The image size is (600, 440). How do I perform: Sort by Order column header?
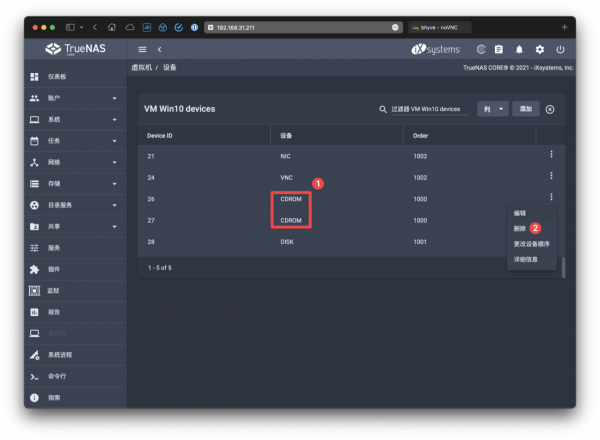tap(420, 136)
